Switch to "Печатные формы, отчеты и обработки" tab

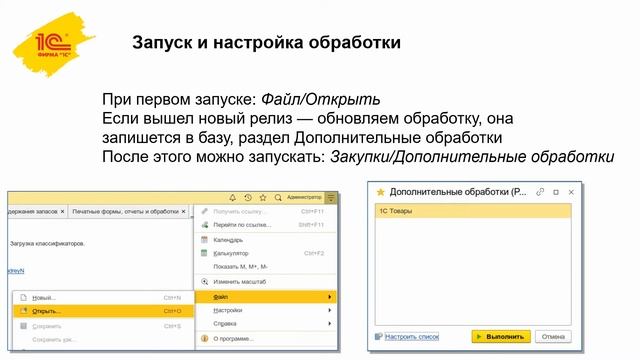(x=125, y=211)
